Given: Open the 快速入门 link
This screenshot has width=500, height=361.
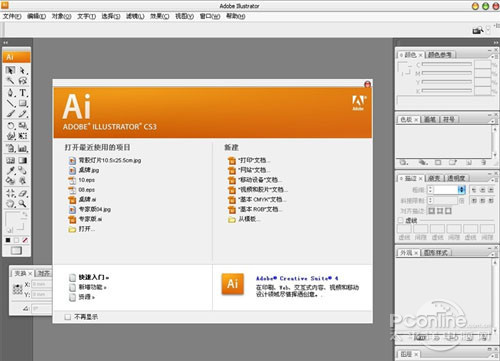Looking at the screenshot, I should coord(89,277).
